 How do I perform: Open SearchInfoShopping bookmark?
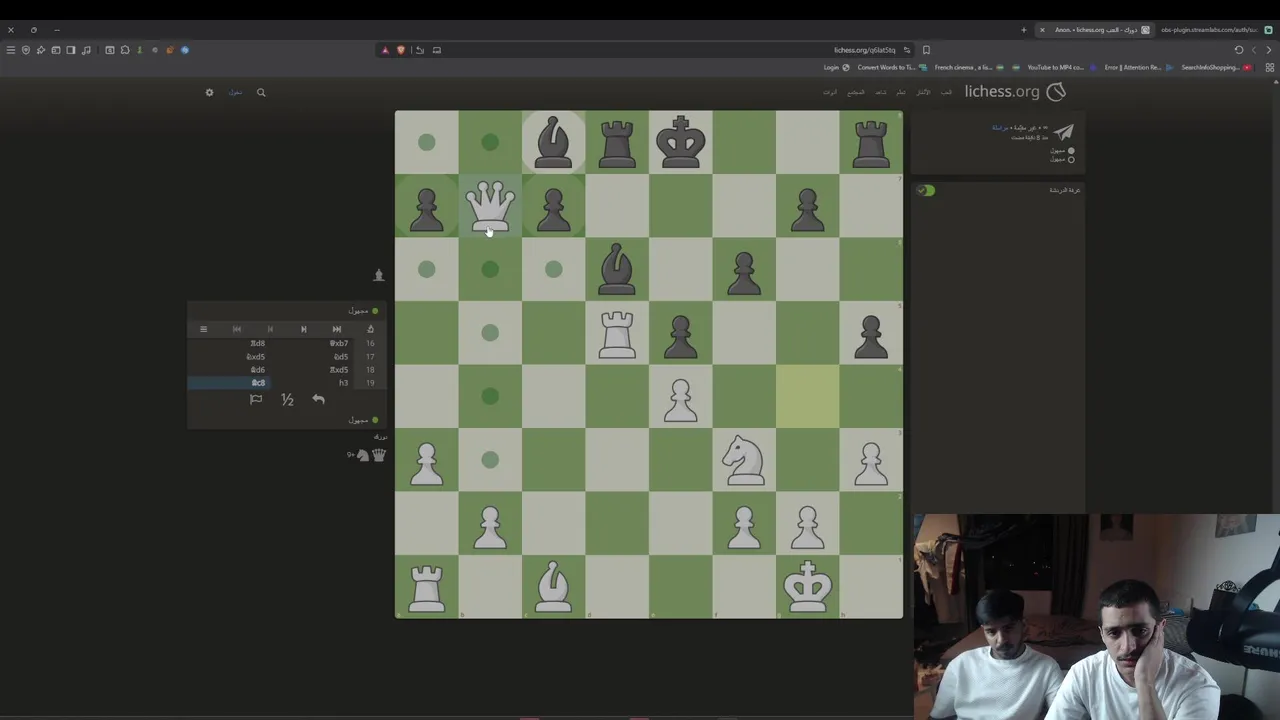tap(1216, 67)
